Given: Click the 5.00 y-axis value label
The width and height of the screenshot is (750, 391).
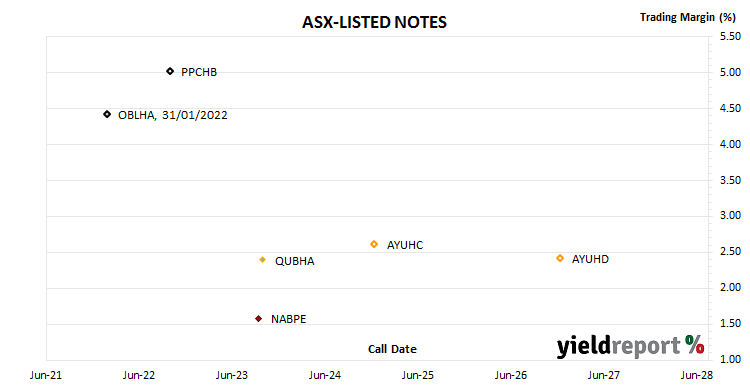Looking at the screenshot, I should (730, 72).
